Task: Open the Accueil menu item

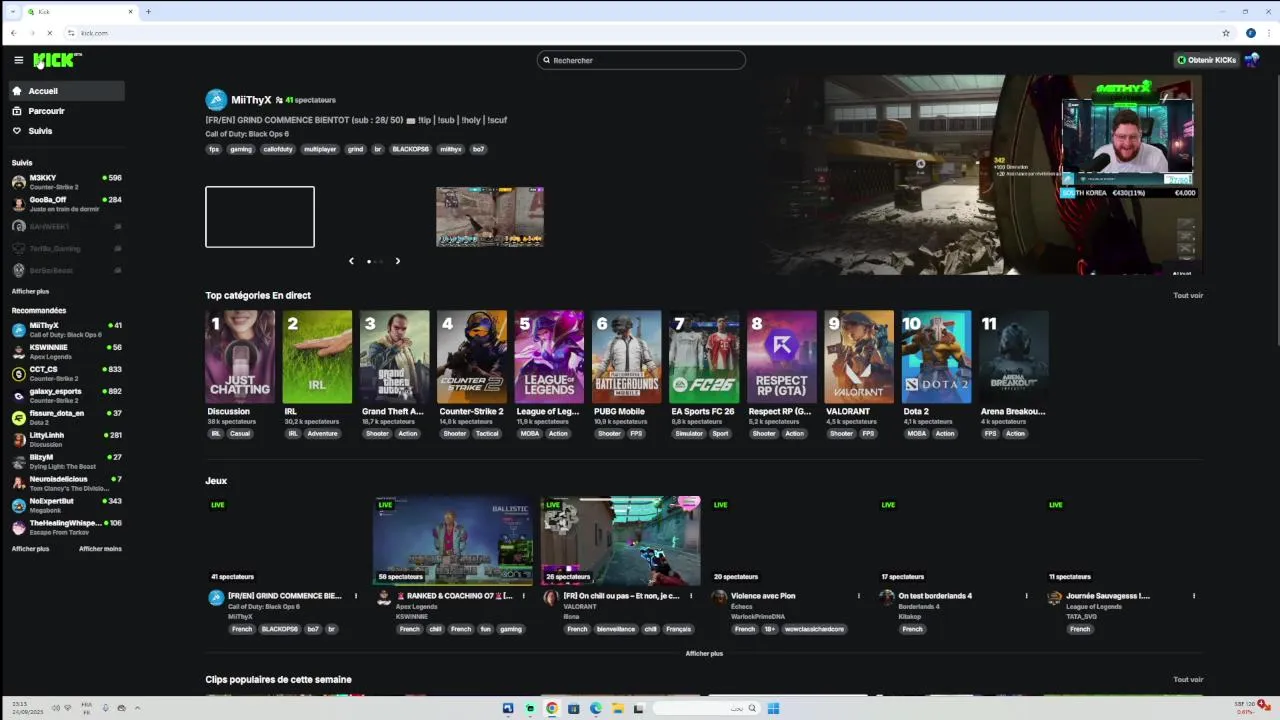Action: [x=68, y=91]
